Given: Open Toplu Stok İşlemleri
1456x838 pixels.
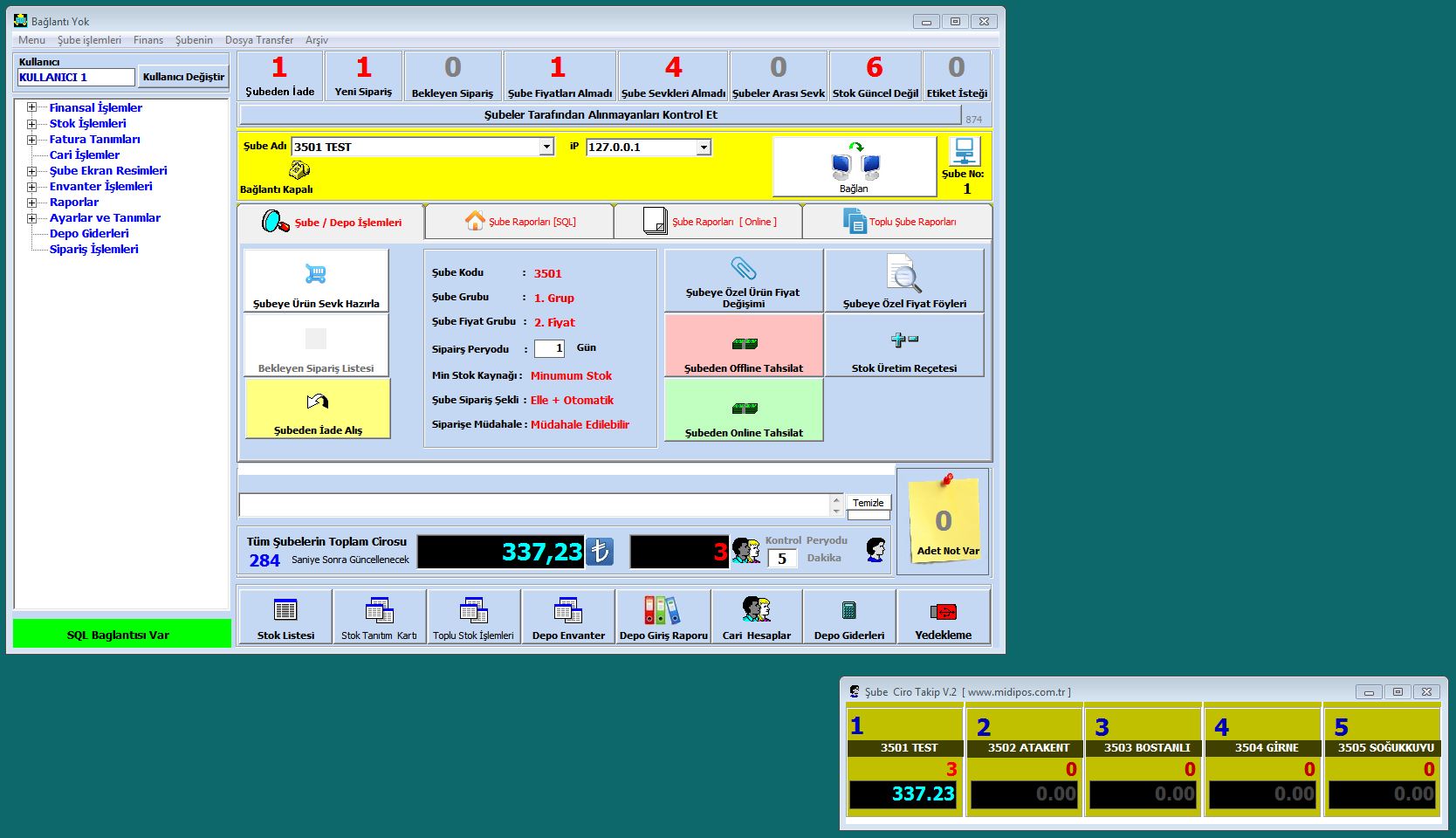Looking at the screenshot, I should [473, 617].
